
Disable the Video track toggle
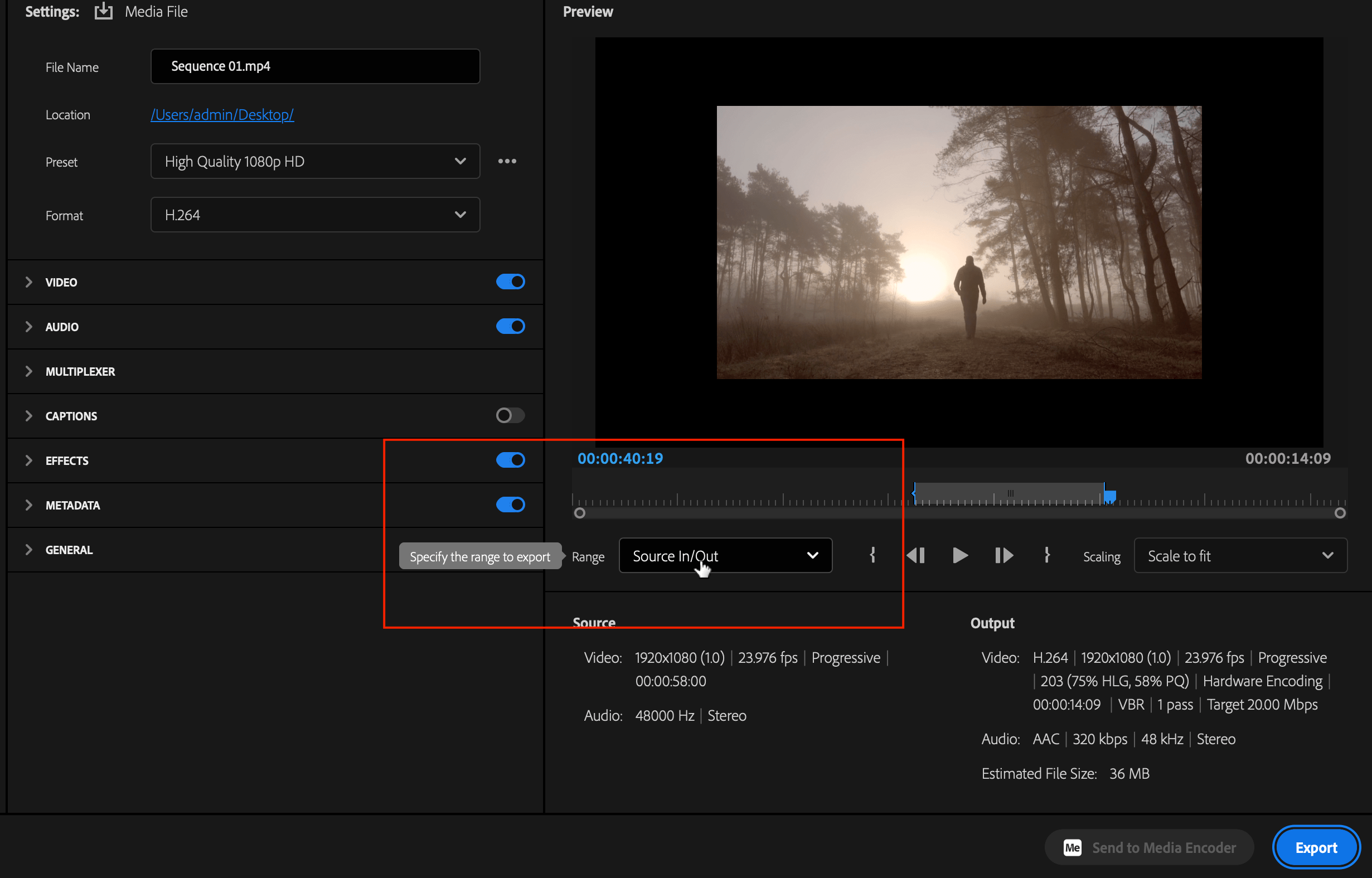coord(510,281)
